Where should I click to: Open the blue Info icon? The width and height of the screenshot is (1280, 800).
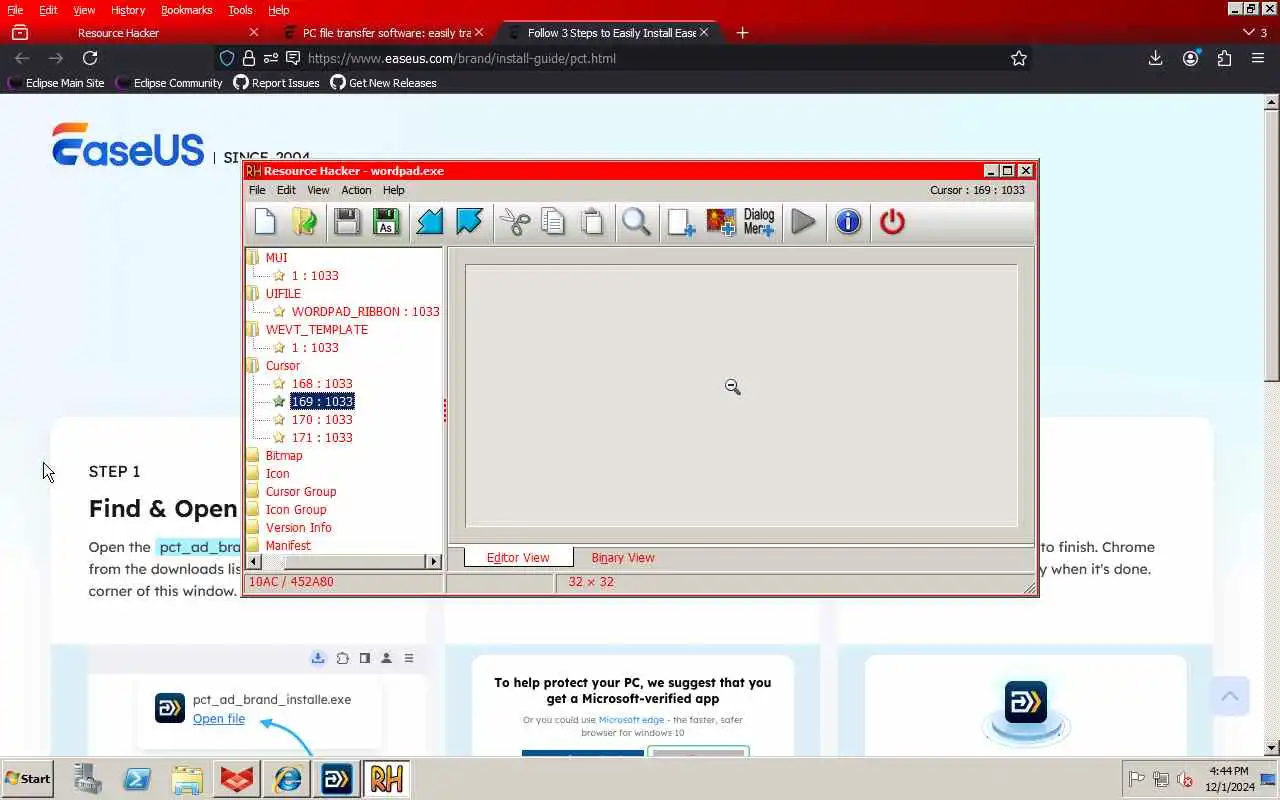[848, 222]
